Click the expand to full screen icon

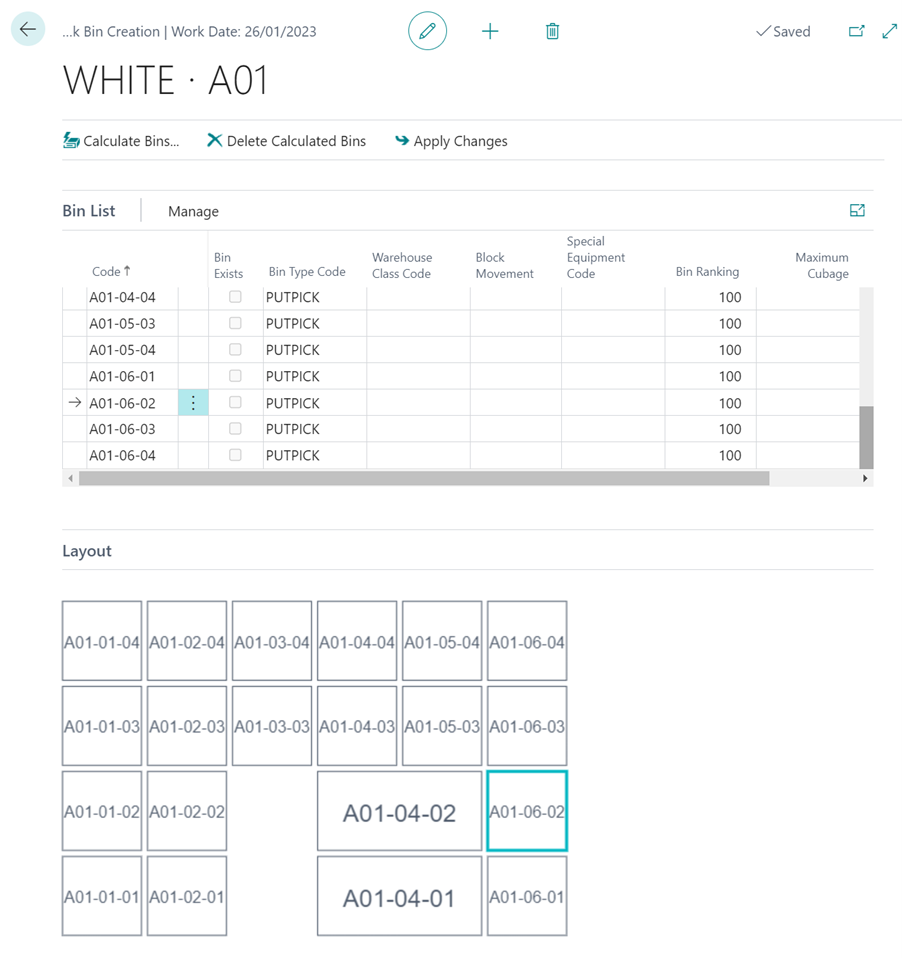click(x=889, y=32)
